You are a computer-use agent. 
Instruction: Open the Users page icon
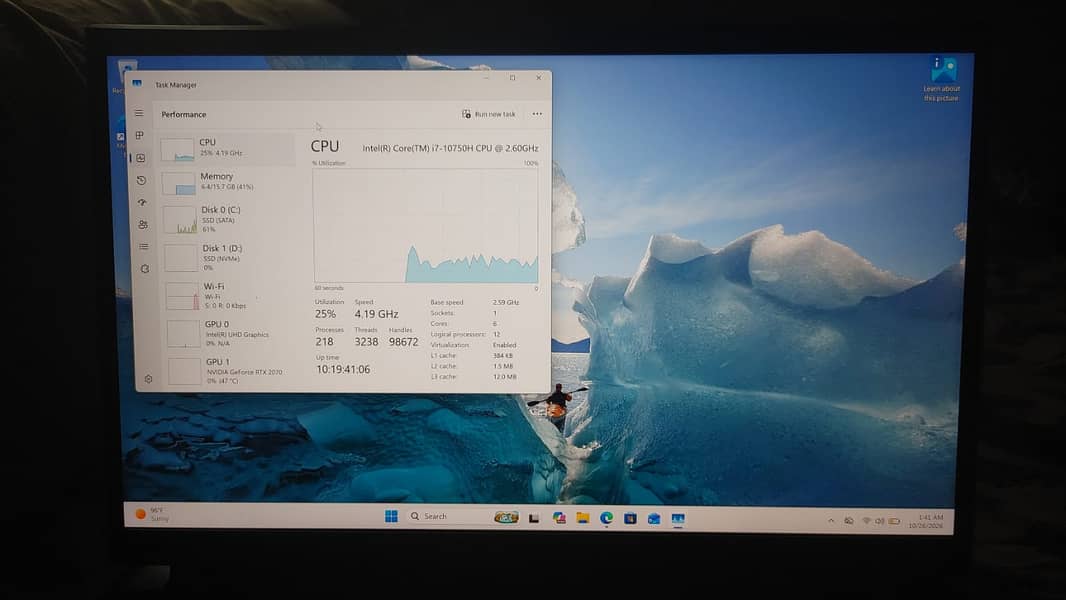click(143, 224)
